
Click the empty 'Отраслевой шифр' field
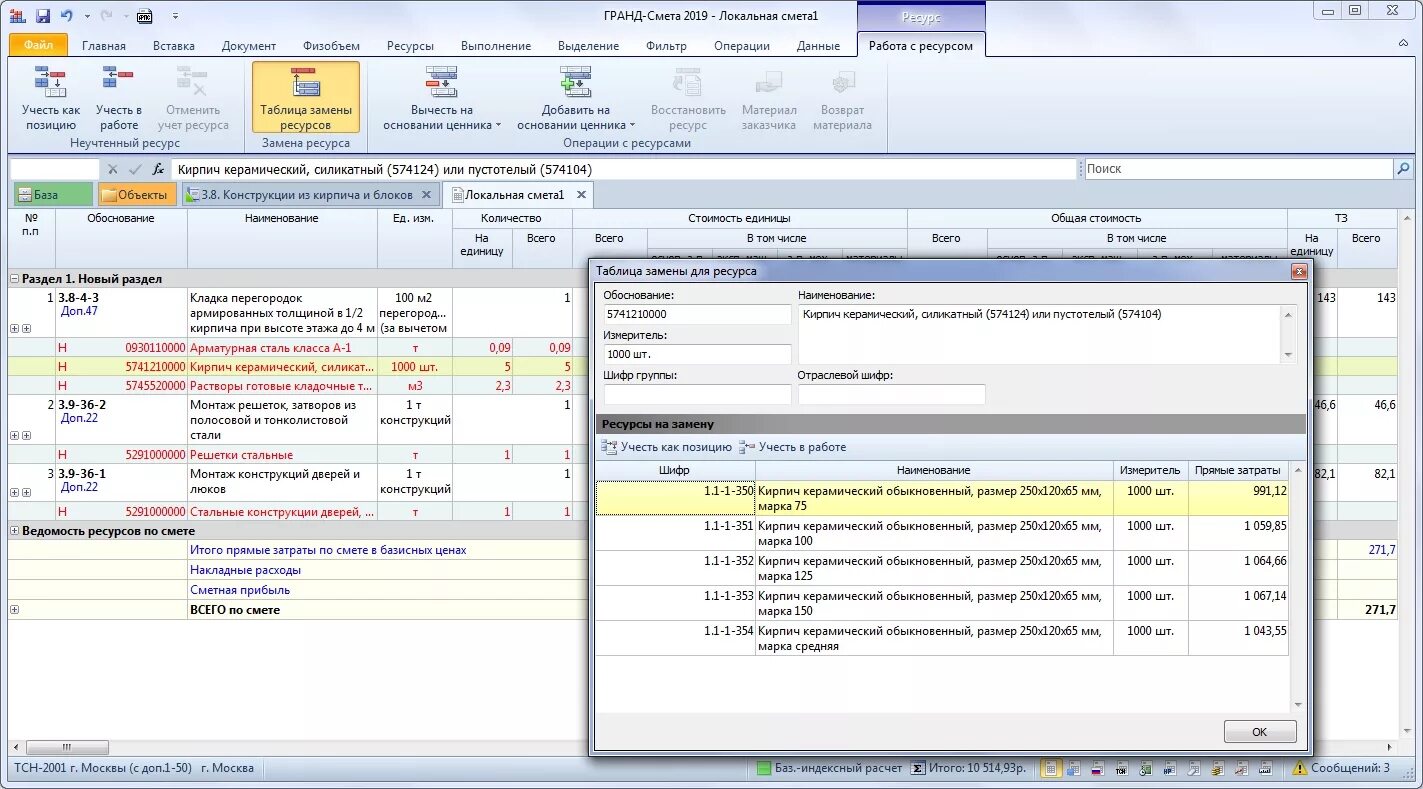point(891,394)
